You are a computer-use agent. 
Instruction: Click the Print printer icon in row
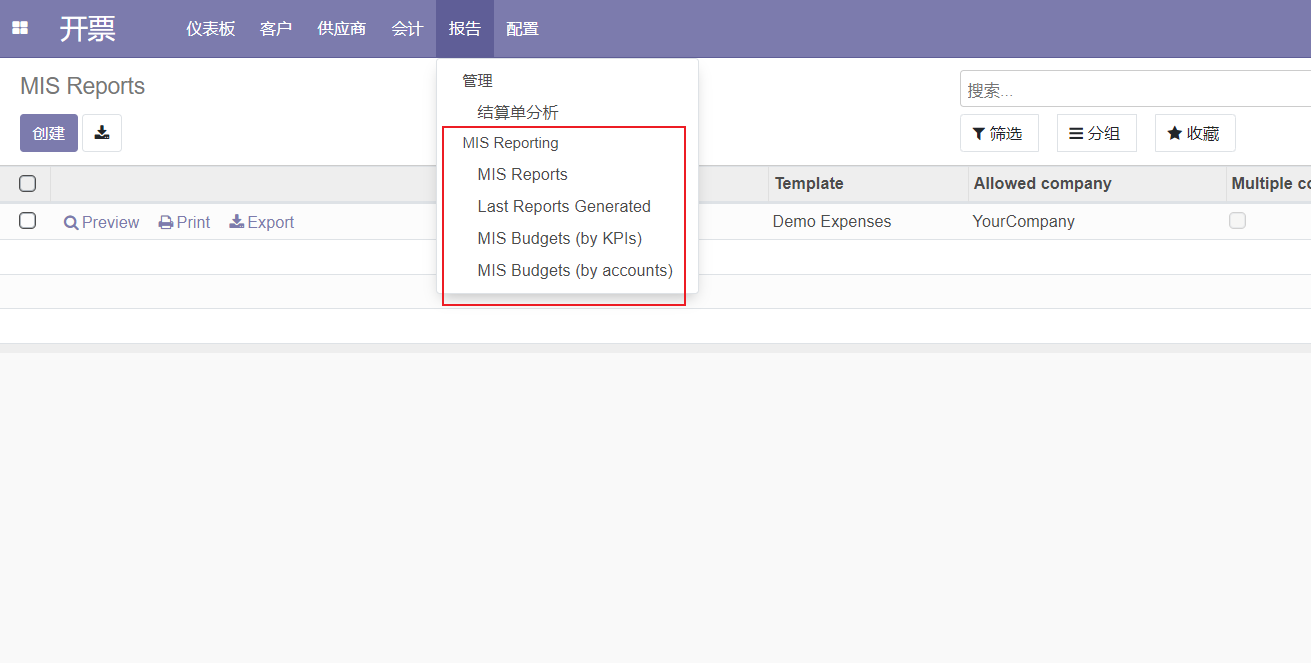coord(166,223)
